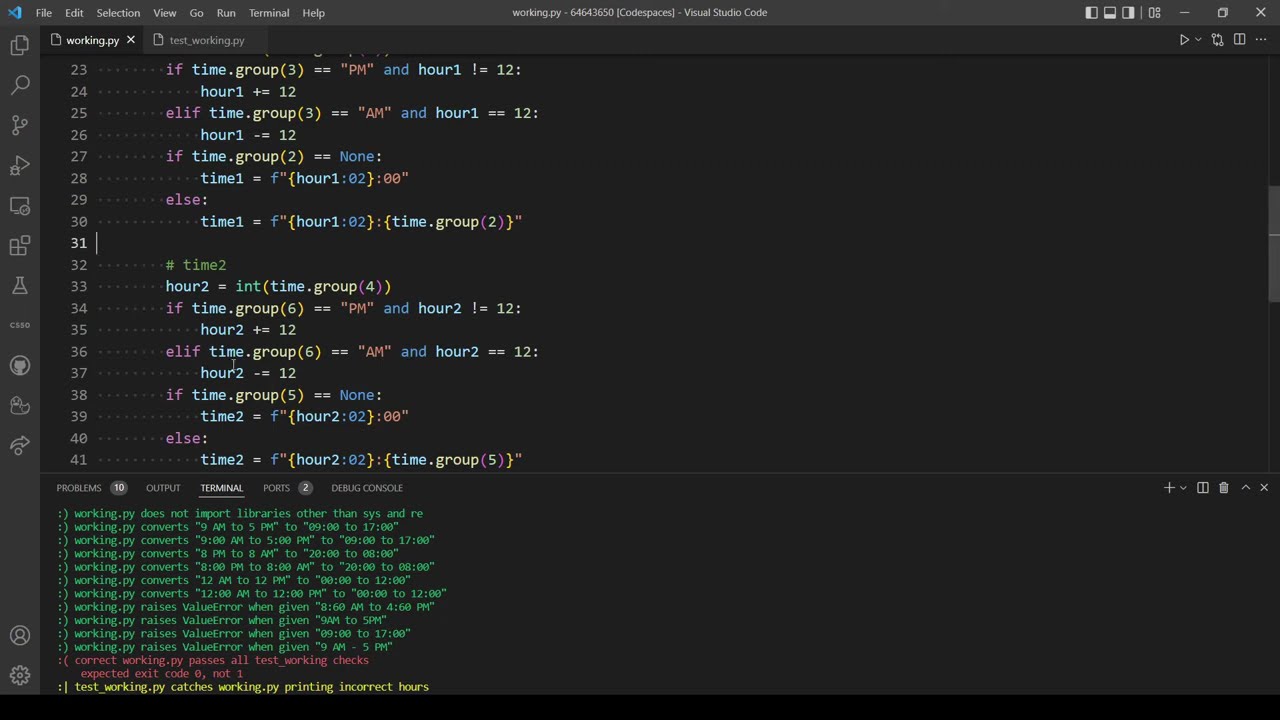Click 'hour2 -= 12' on line 37
1280x720 pixels.
tap(248, 373)
